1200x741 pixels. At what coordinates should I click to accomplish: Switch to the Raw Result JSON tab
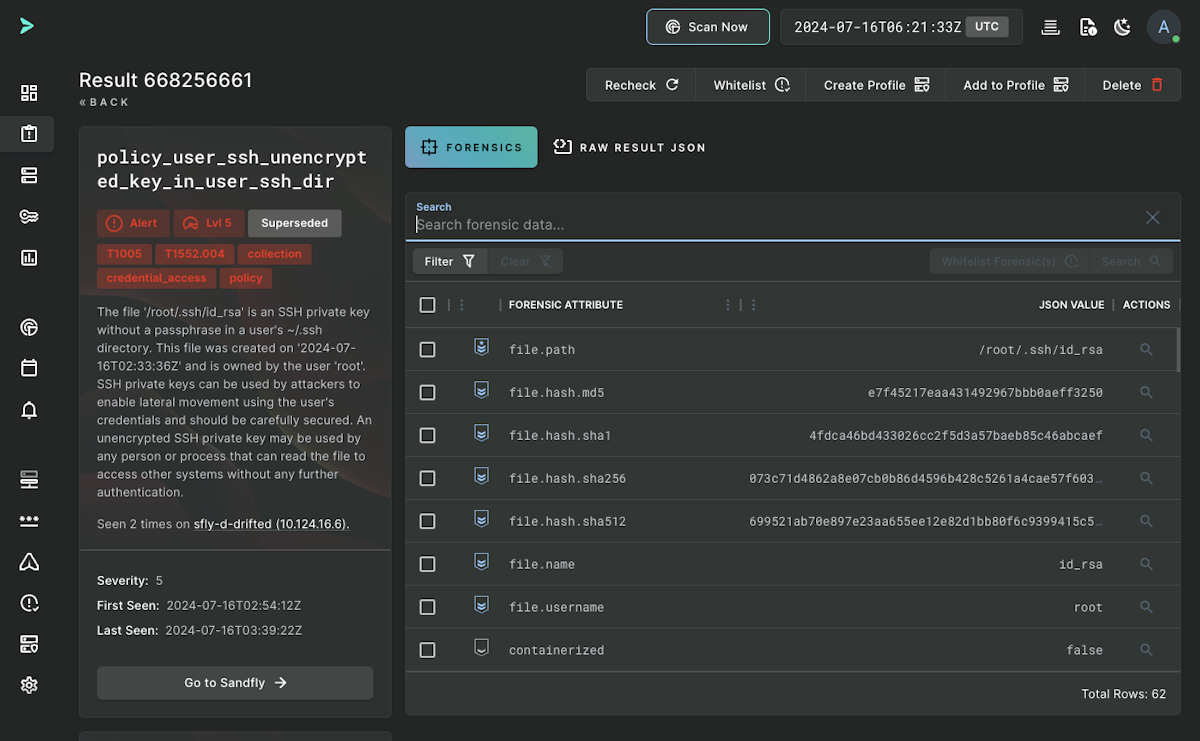629,147
